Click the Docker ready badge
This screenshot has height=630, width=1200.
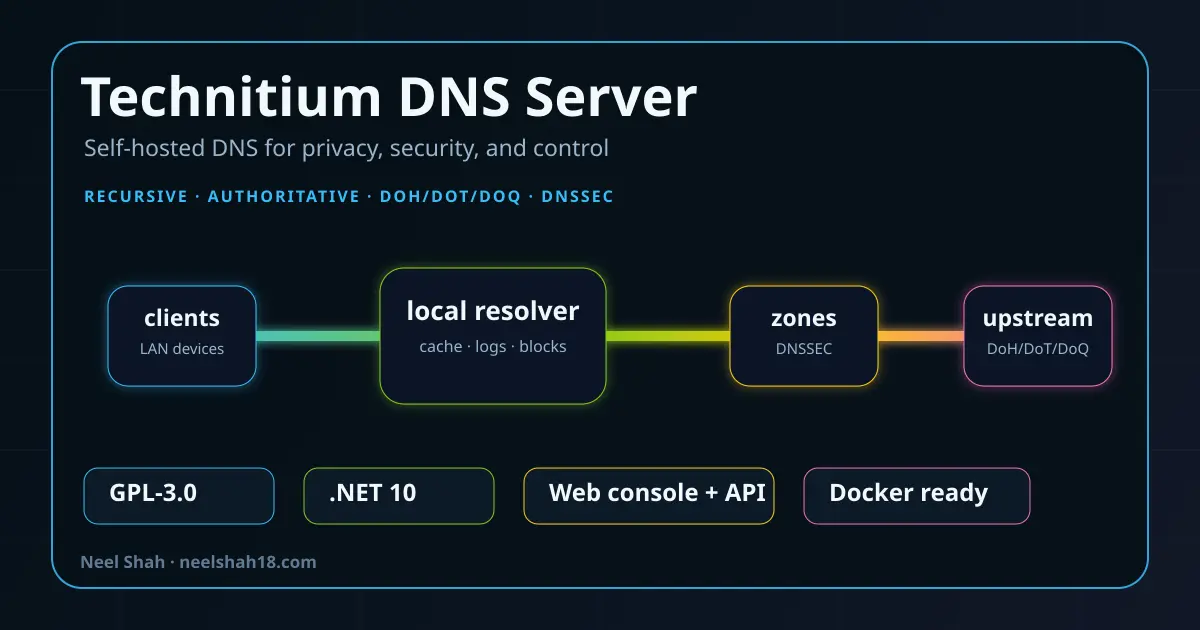click(917, 496)
